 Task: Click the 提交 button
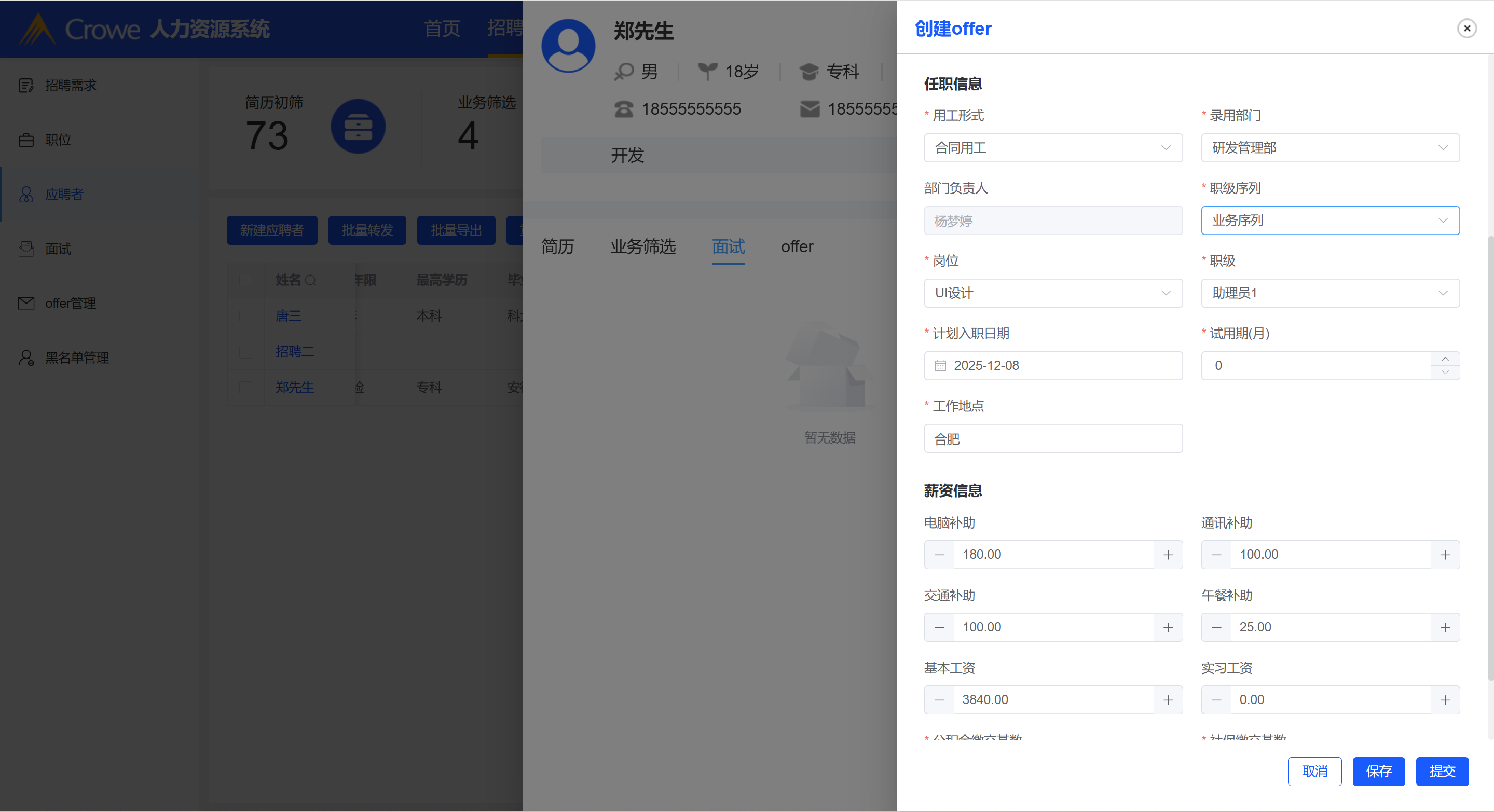click(x=1442, y=772)
